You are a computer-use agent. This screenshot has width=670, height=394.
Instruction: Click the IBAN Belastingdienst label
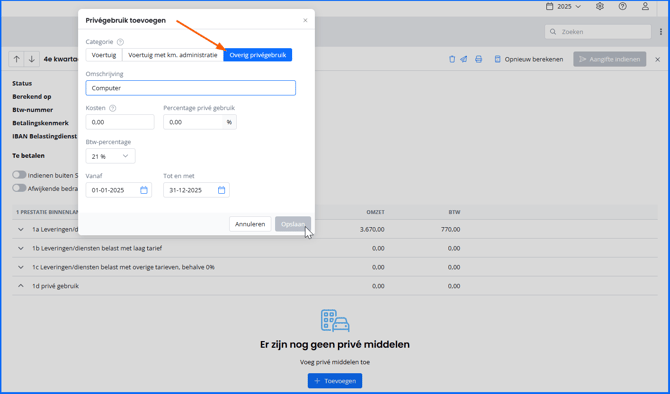[x=44, y=136]
